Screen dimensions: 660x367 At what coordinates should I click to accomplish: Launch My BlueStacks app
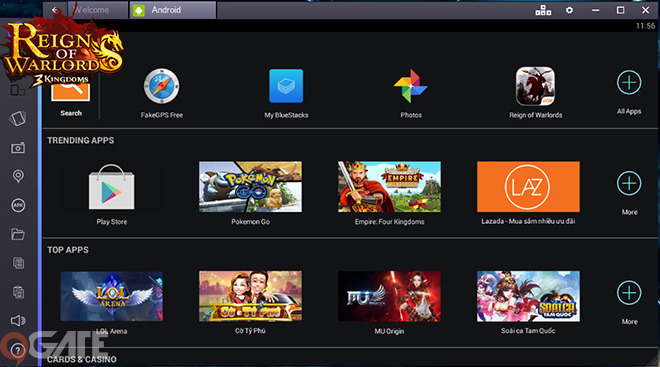(286, 86)
